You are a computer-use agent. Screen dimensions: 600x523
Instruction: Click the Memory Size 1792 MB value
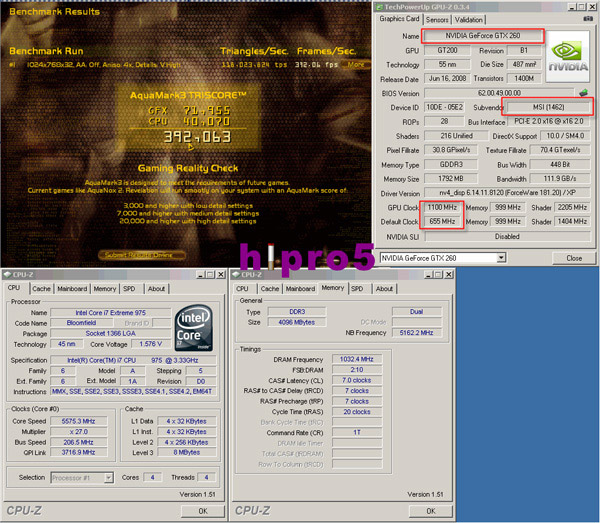(451, 179)
